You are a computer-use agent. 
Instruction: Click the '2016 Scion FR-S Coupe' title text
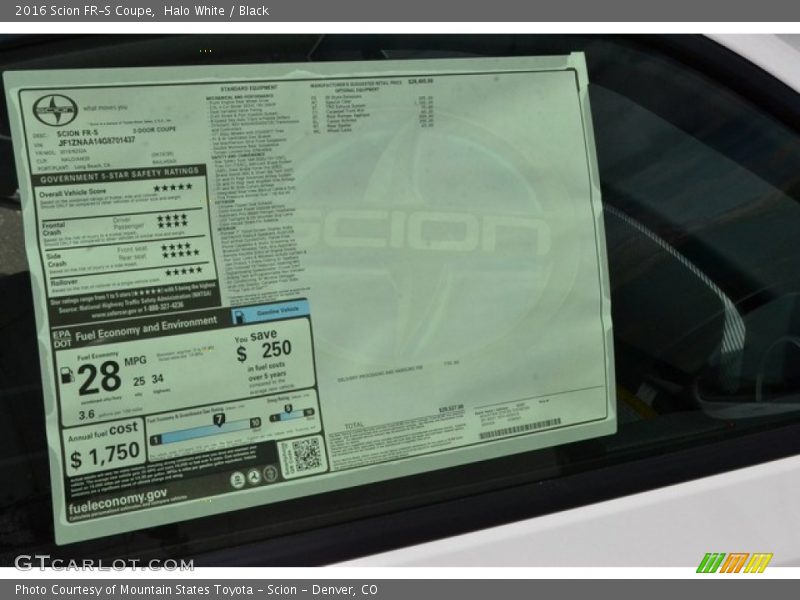coord(84,11)
